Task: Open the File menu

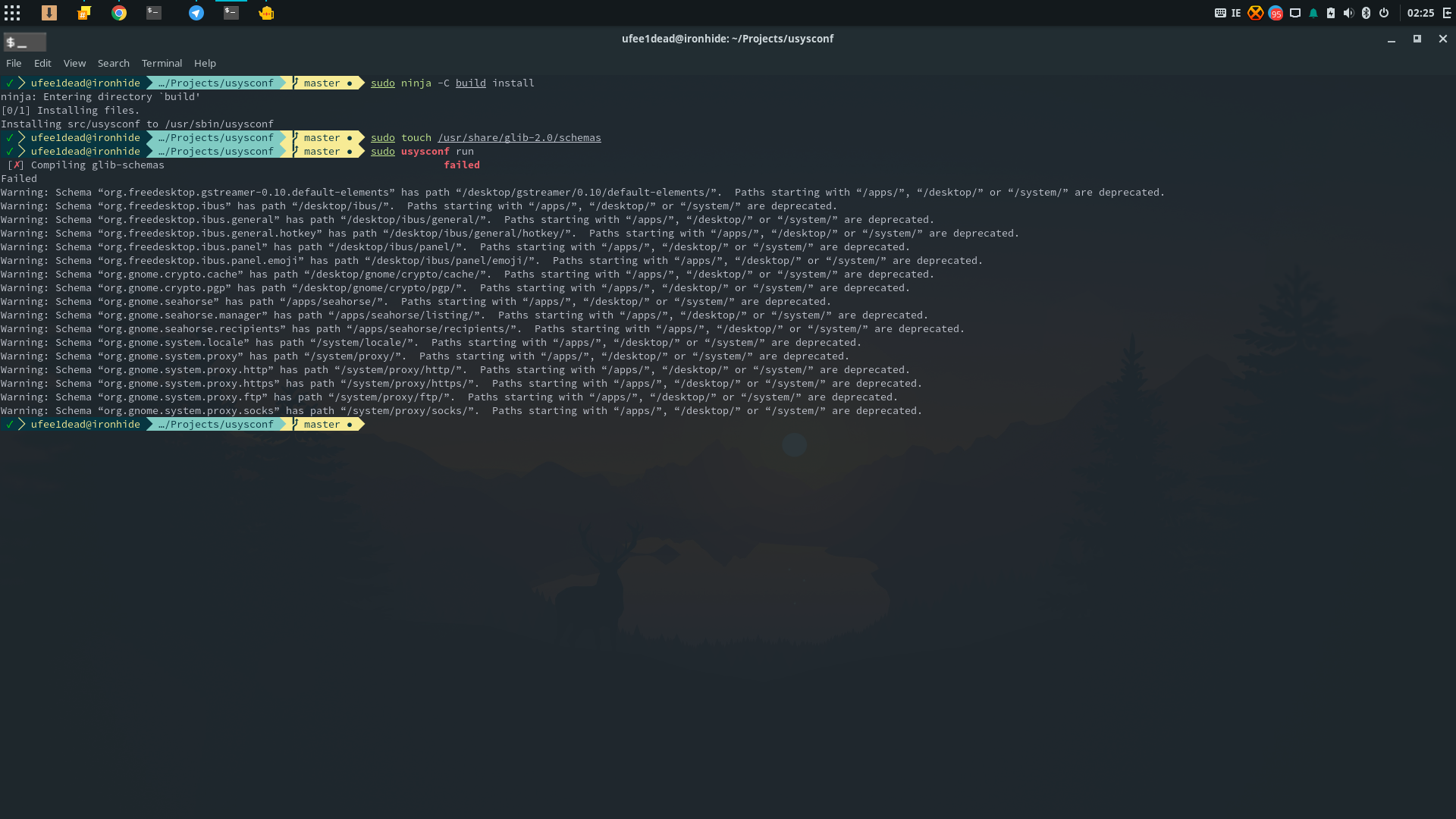Action: 14,63
